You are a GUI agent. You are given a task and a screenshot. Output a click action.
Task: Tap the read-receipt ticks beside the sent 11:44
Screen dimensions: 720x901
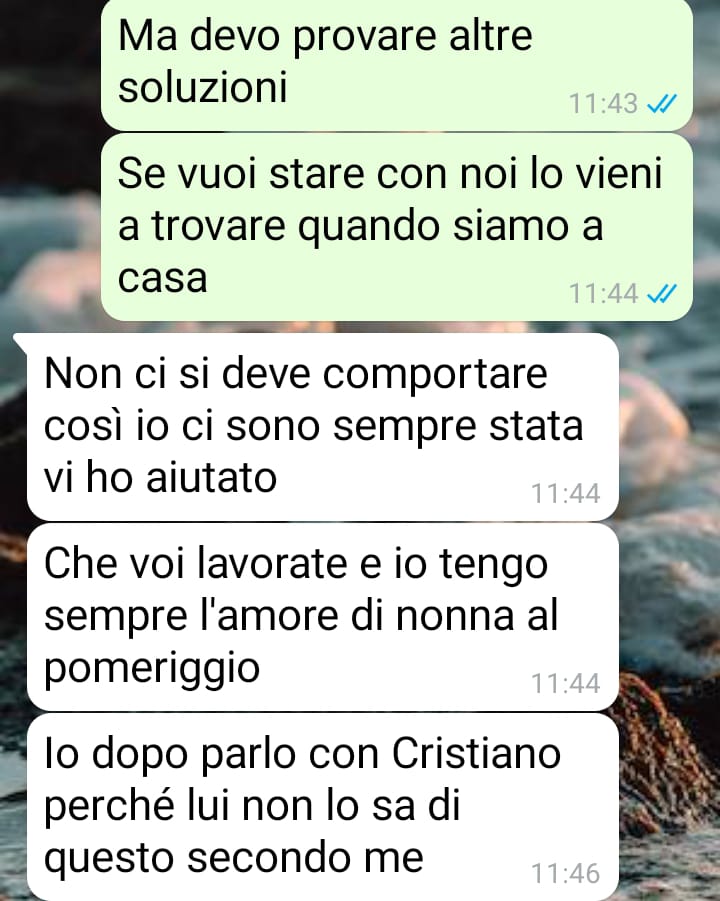pyautogui.click(x=662, y=294)
